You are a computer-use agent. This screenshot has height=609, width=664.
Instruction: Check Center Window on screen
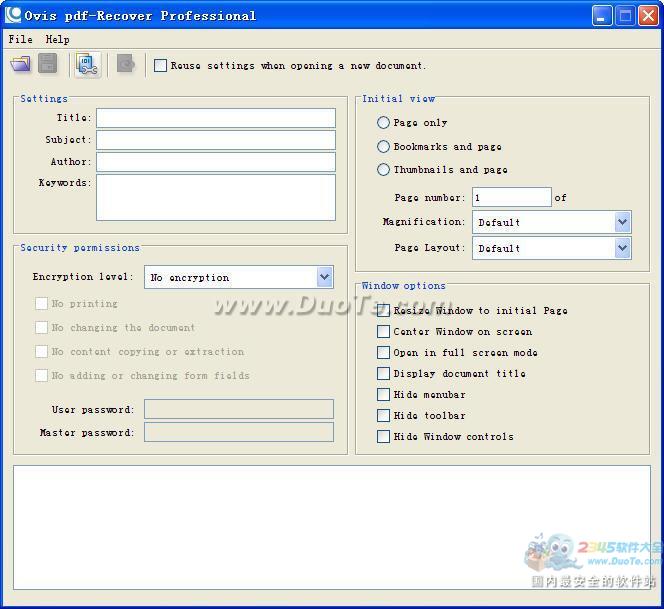point(383,332)
